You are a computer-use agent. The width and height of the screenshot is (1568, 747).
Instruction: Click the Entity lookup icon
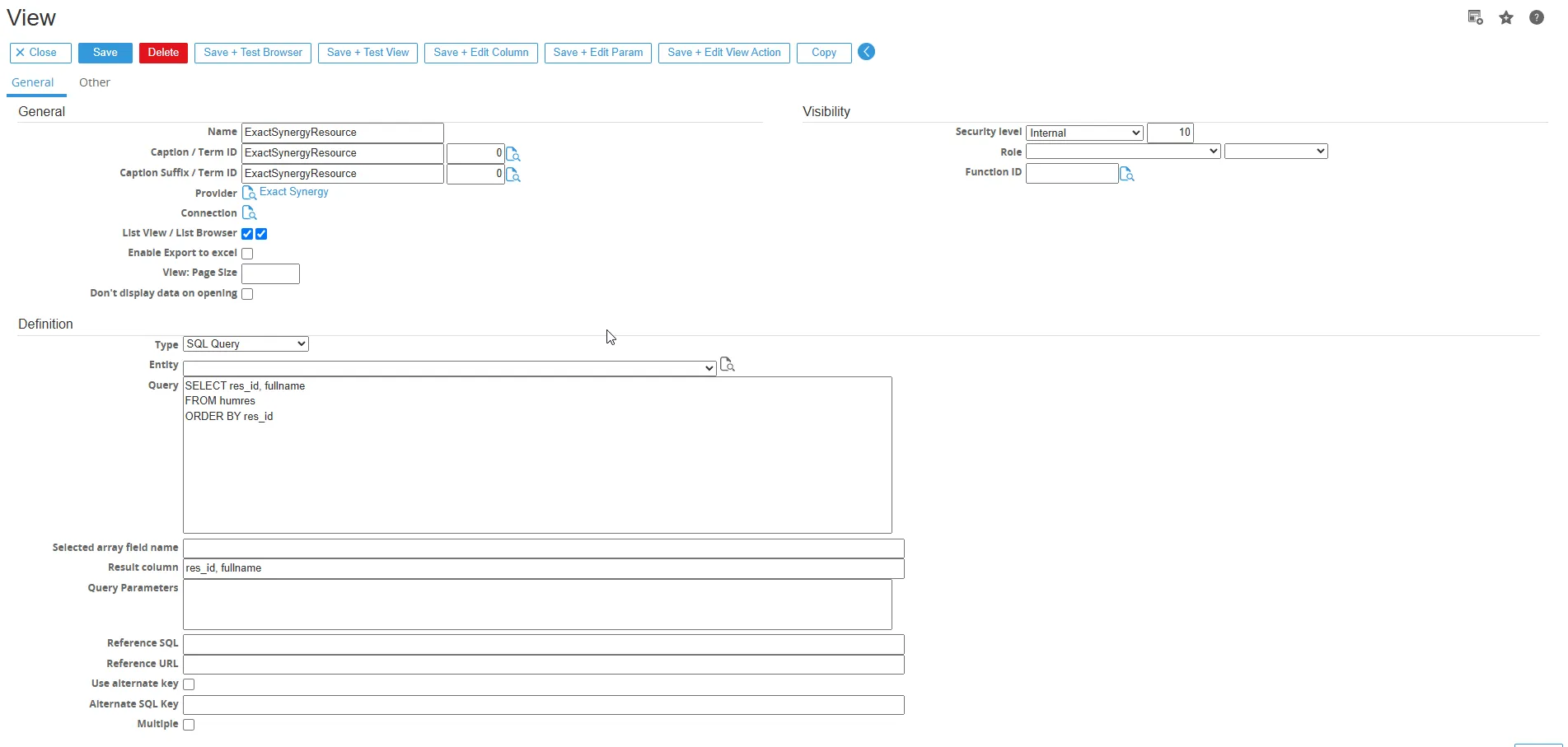[727, 365]
